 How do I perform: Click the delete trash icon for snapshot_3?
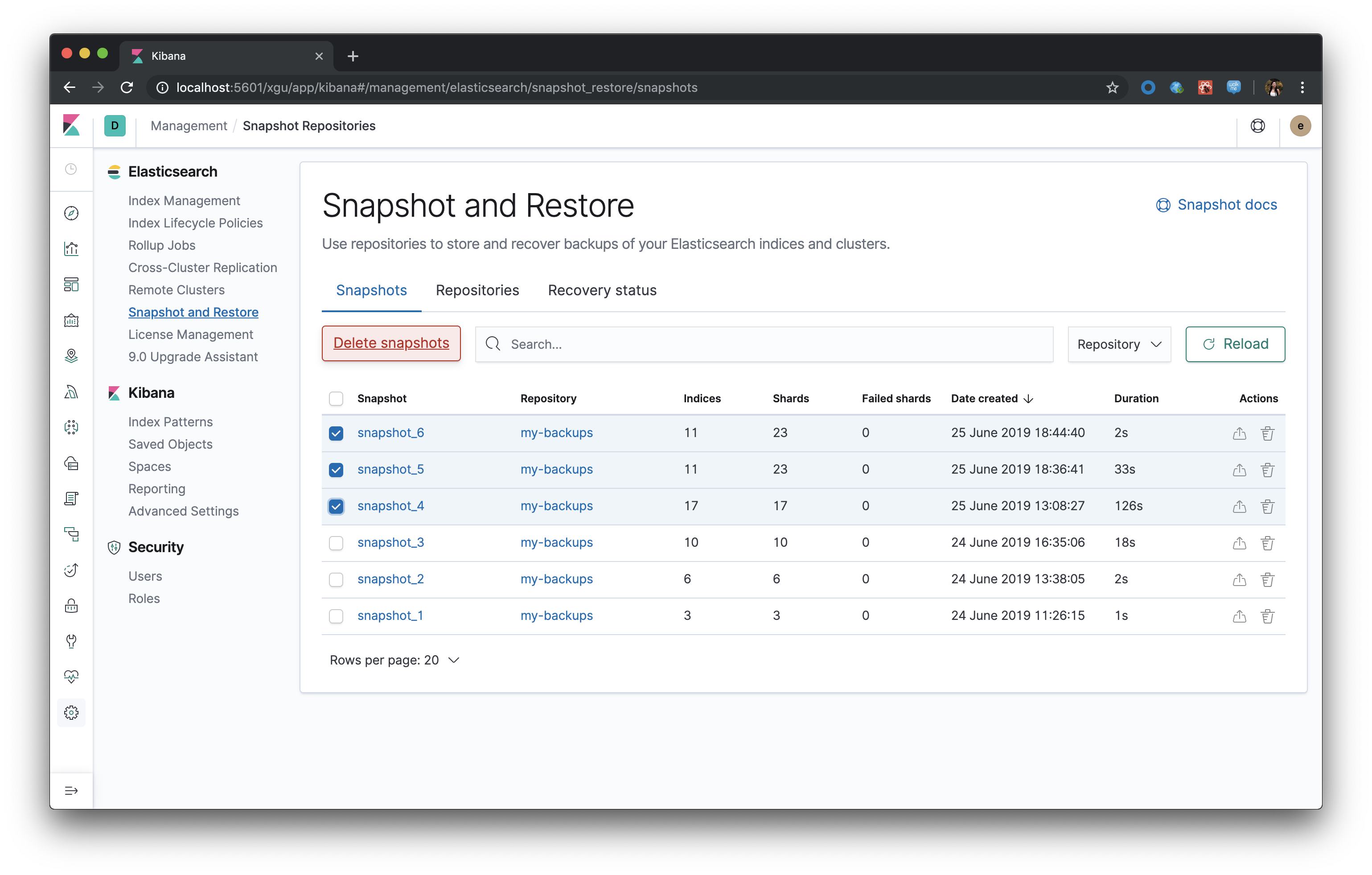click(1267, 543)
